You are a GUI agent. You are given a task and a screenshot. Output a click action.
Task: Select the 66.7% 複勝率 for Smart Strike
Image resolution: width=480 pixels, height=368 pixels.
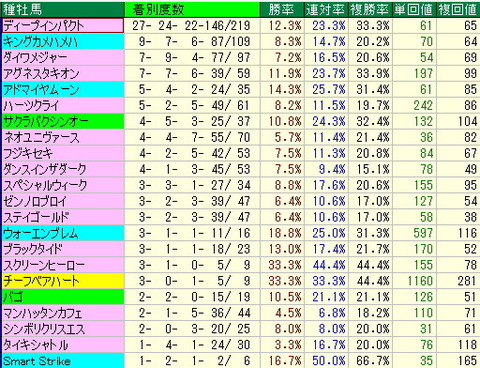pyautogui.click(x=373, y=361)
